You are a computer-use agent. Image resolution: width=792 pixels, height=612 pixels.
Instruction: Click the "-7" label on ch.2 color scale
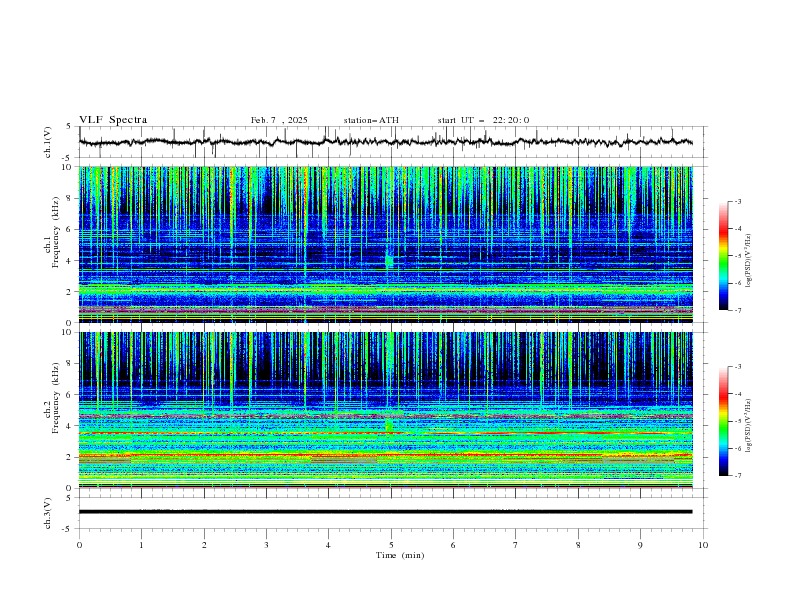(x=737, y=475)
